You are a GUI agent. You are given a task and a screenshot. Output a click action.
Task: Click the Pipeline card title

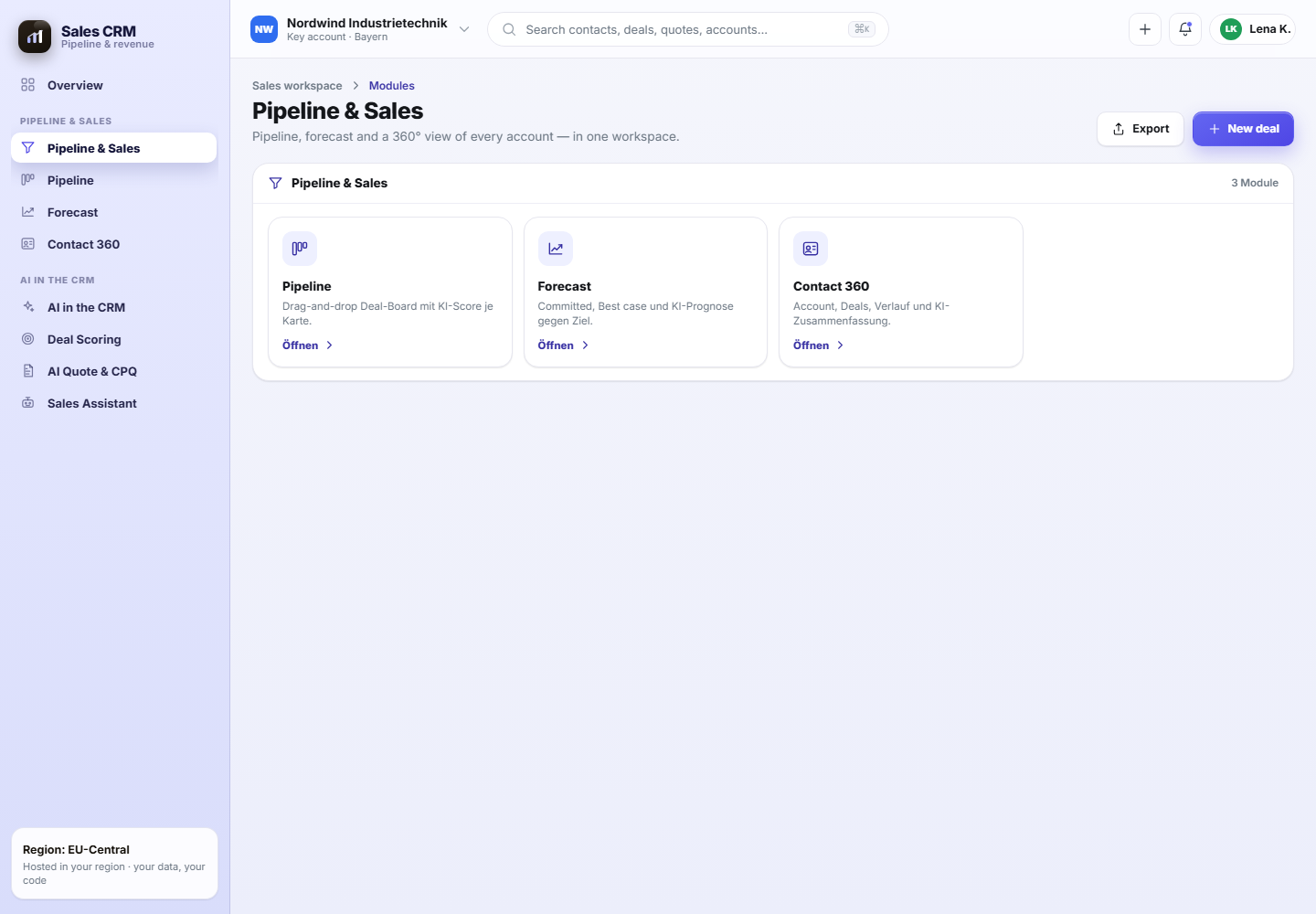(307, 286)
